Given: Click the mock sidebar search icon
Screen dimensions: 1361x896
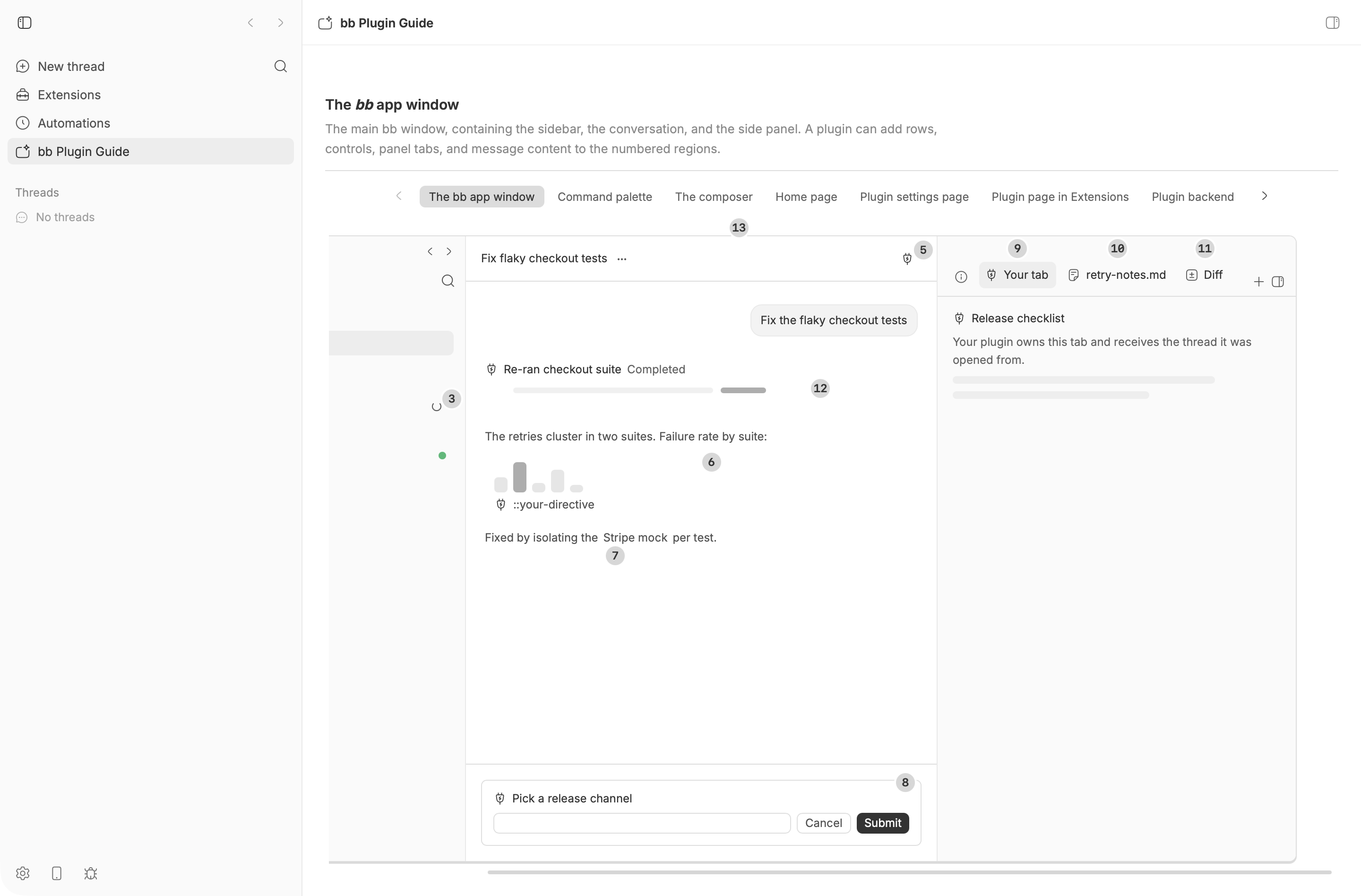Looking at the screenshot, I should pyautogui.click(x=448, y=281).
